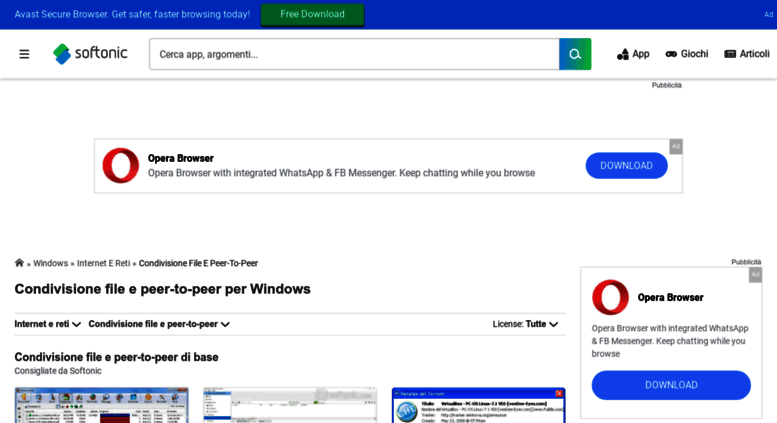Open the hamburger menu icon

click(24, 54)
